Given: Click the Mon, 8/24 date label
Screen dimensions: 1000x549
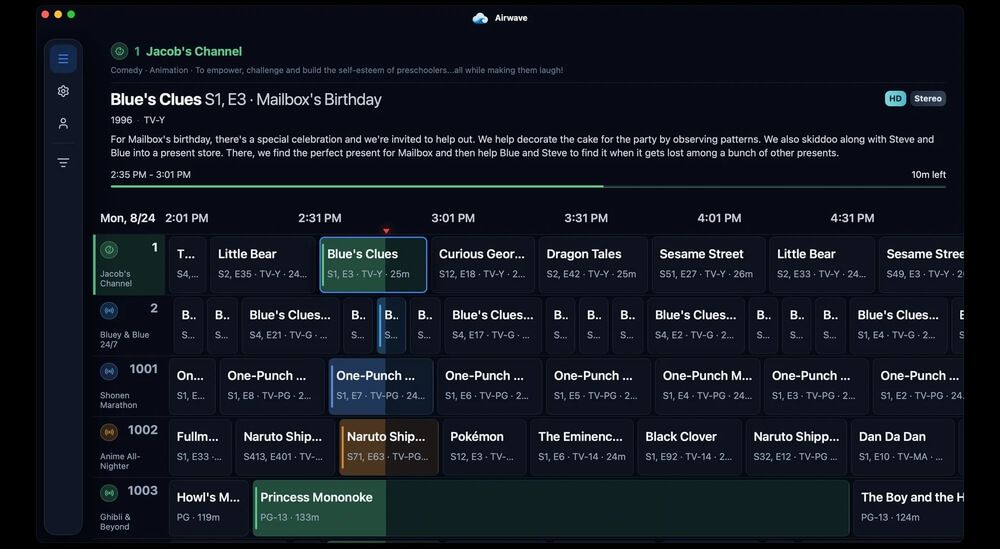Looking at the screenshot, I should coord(128,218).
